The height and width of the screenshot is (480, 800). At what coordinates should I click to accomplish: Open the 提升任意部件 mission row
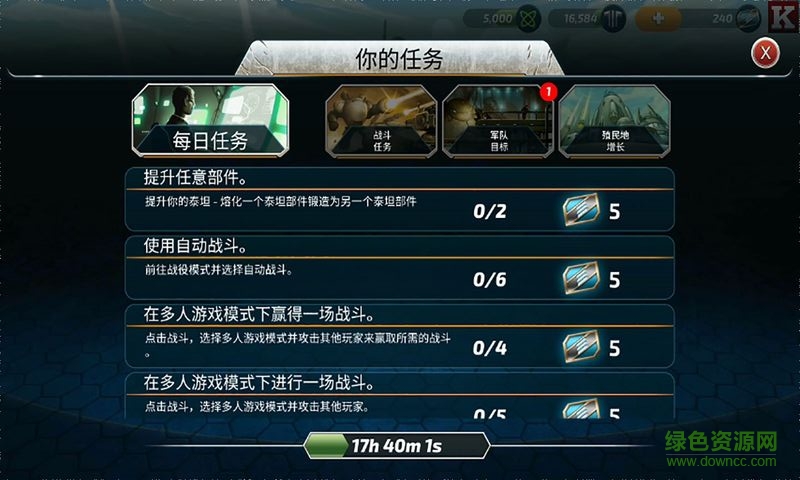click(x=399, y=199)
